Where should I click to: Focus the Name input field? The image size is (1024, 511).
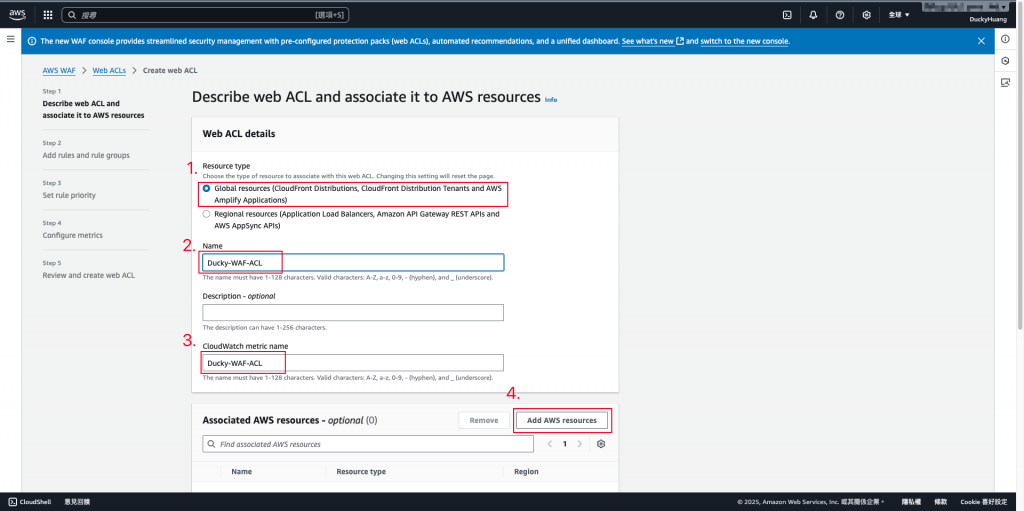(x=353, y=263)
